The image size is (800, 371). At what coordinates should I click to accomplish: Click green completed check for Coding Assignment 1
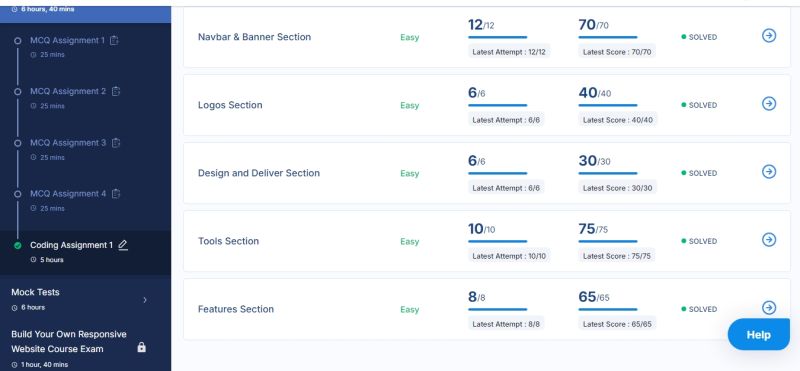pos(18,245)
